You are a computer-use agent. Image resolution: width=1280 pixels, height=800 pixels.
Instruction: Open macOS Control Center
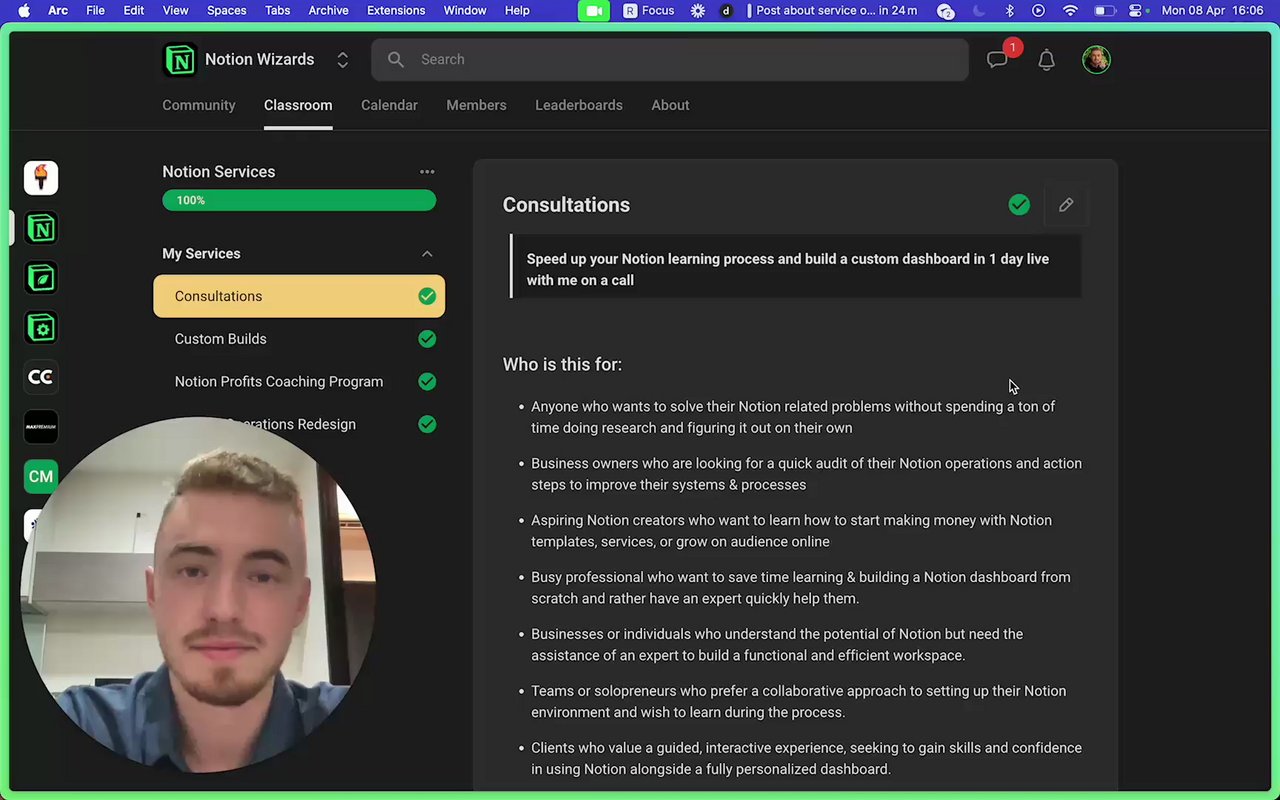[1135, 10]
